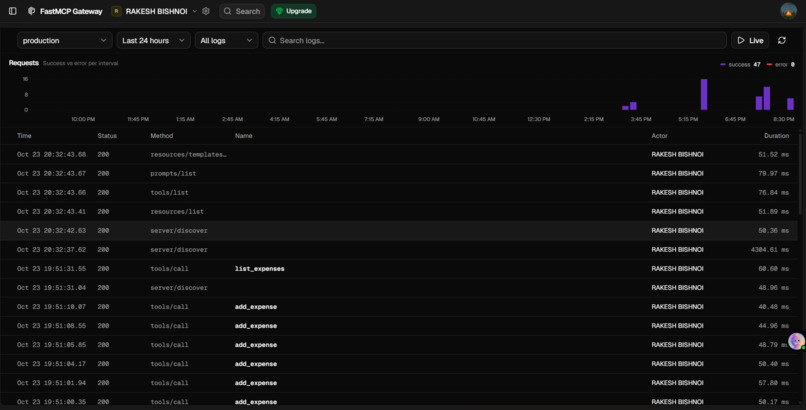Click the 79.97 ms duration value
This screenshot has width=806, height=410.
pos(773,173)
